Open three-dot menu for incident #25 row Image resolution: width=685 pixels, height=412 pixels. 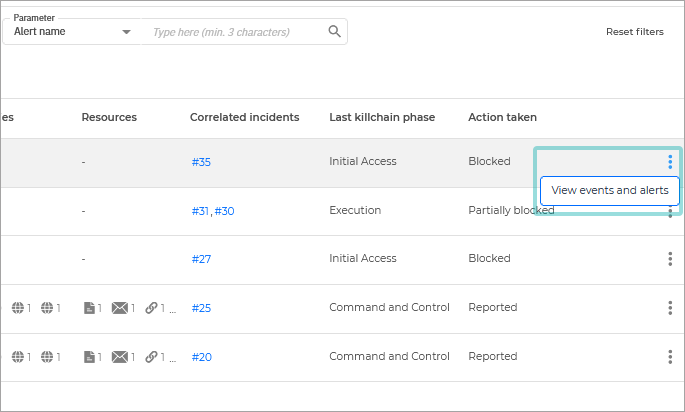[670, 308]
